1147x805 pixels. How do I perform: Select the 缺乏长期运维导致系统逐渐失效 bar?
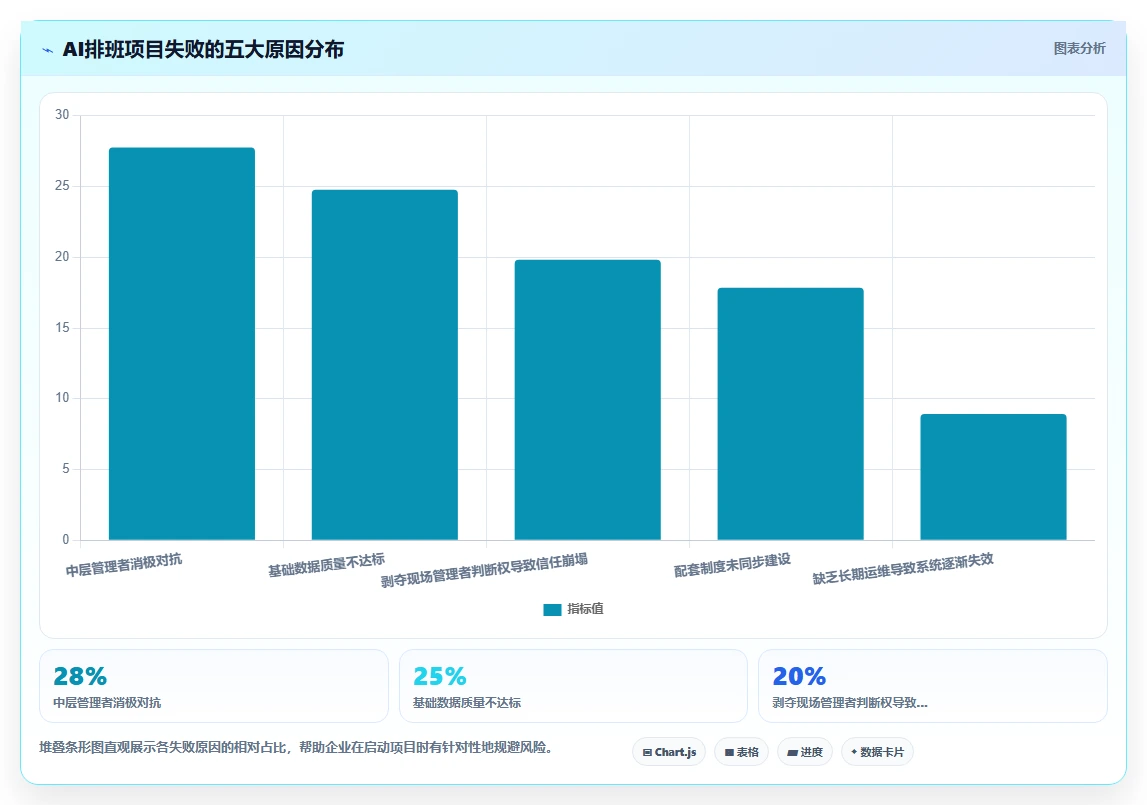[993, 477]
